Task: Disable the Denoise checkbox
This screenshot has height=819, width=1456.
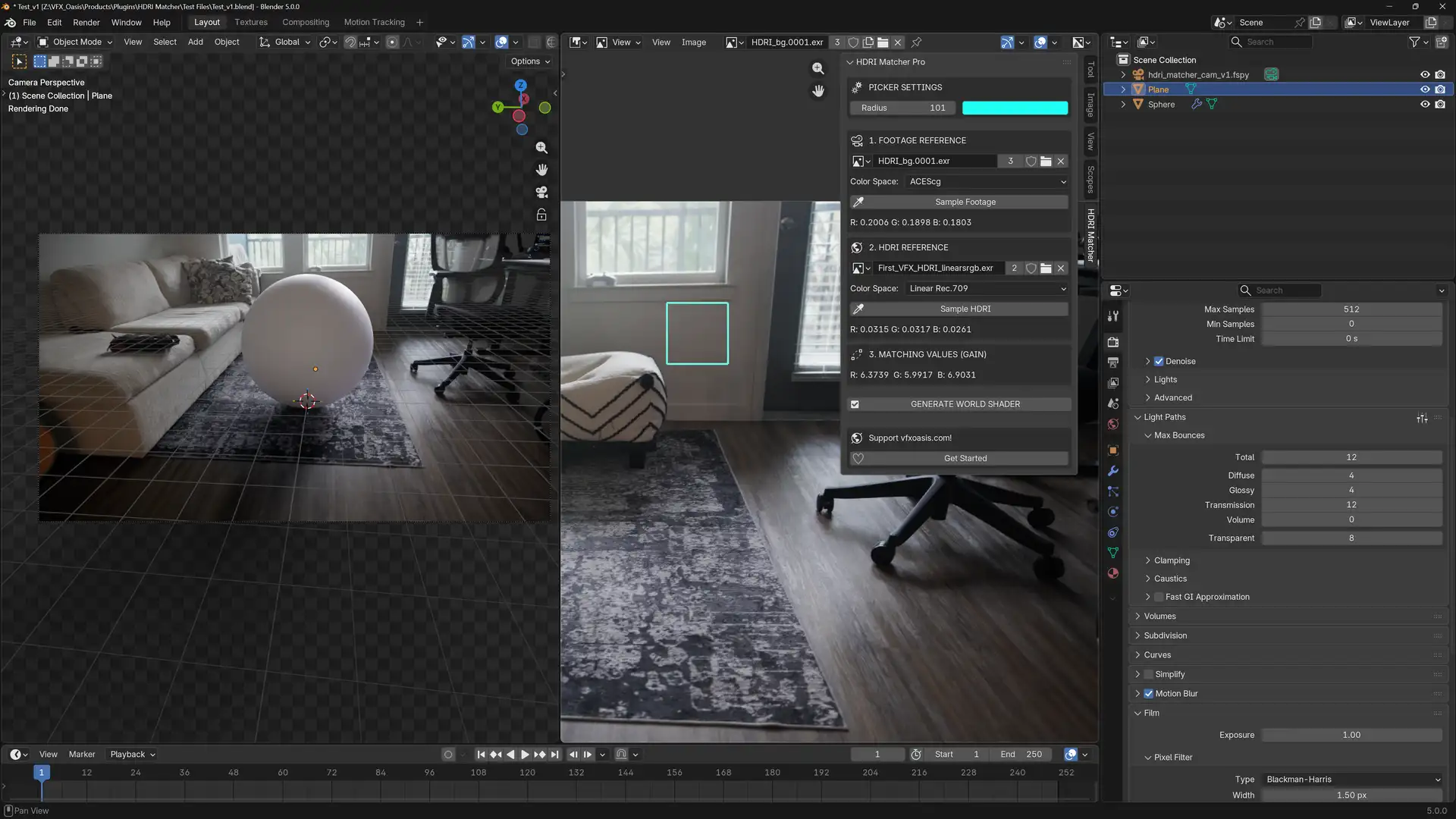Action: point(1159,362)
